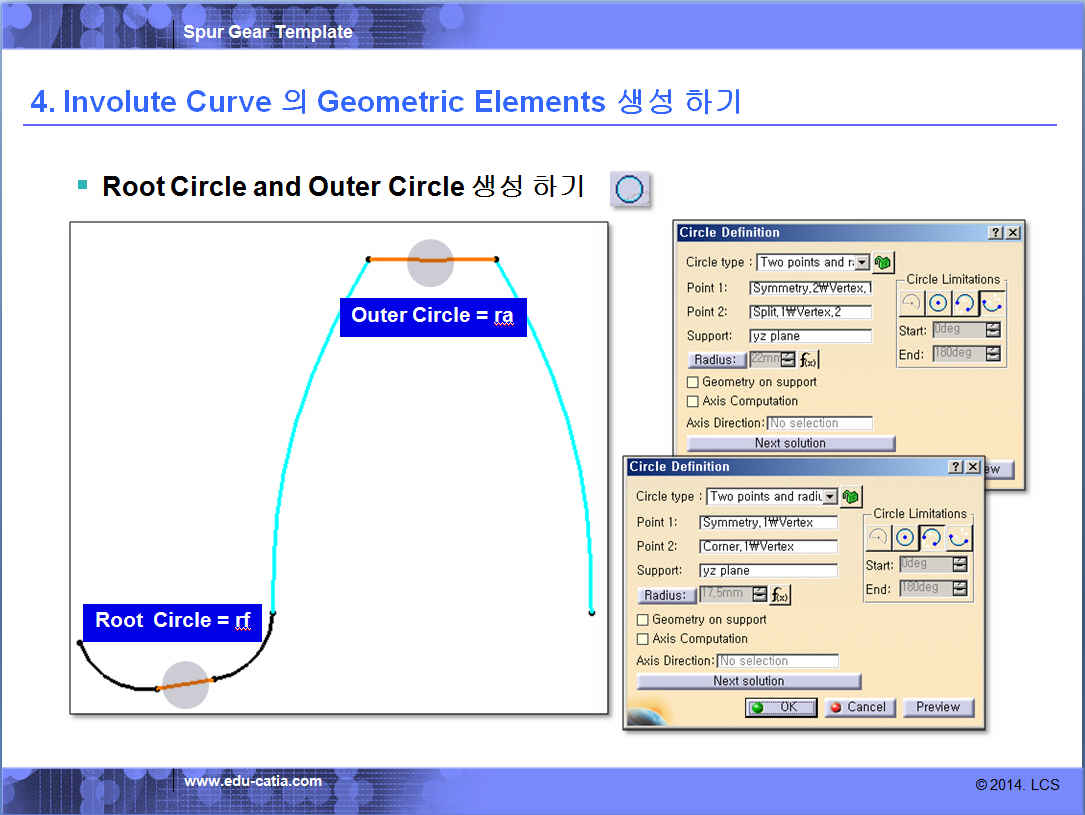This screenshot has width=1085, height=815.
Task: Enable Axis Computation in the front dialog
Action: click(x=643, y=639)
